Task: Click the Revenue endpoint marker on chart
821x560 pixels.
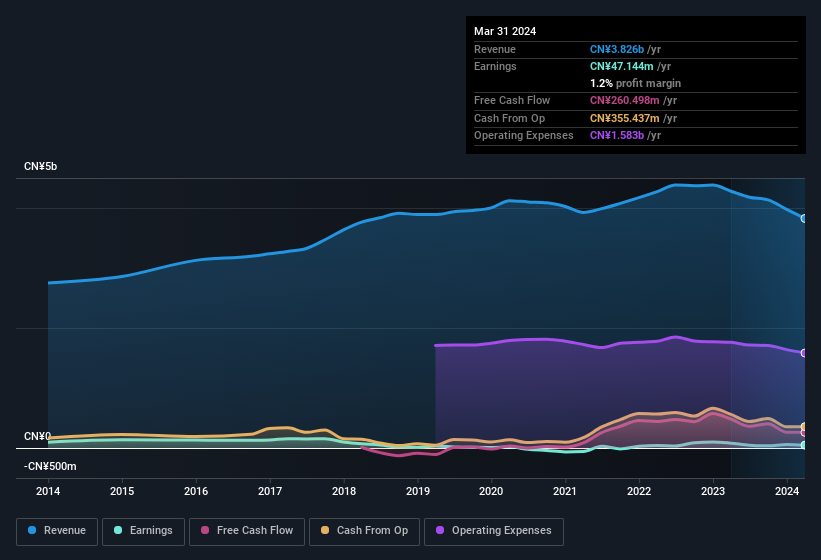Action: pos(804,218)
